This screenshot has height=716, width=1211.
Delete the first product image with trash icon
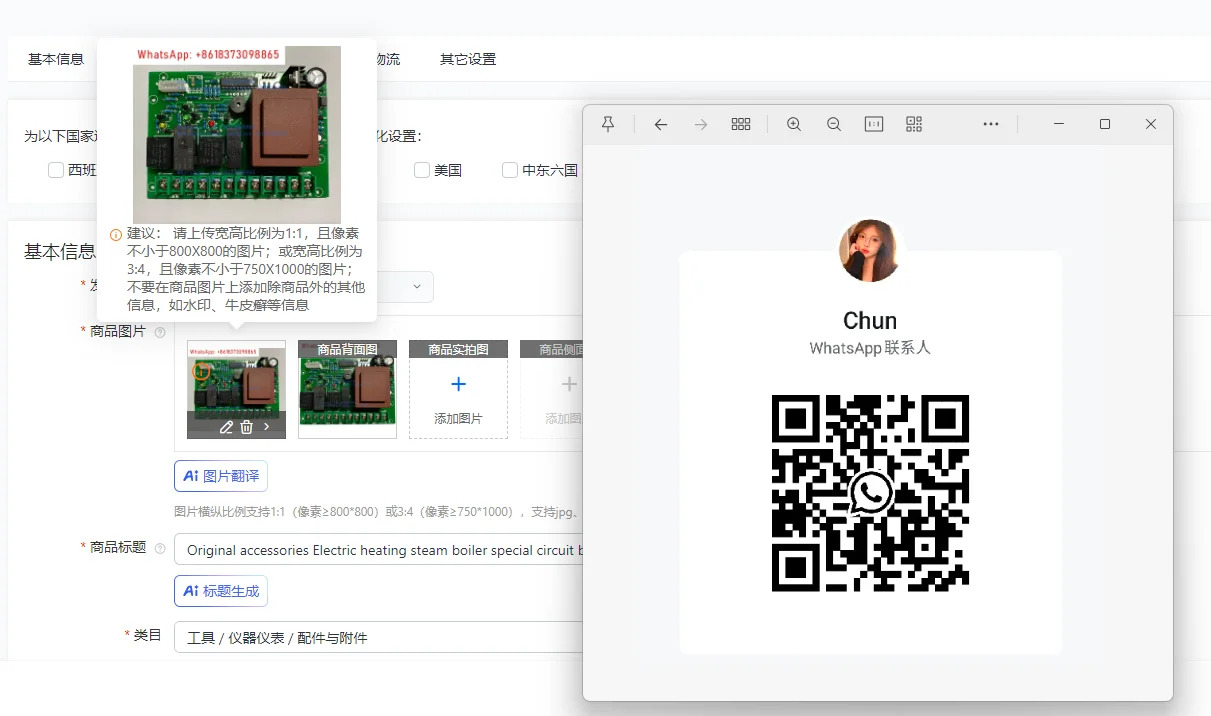point(247,427)
